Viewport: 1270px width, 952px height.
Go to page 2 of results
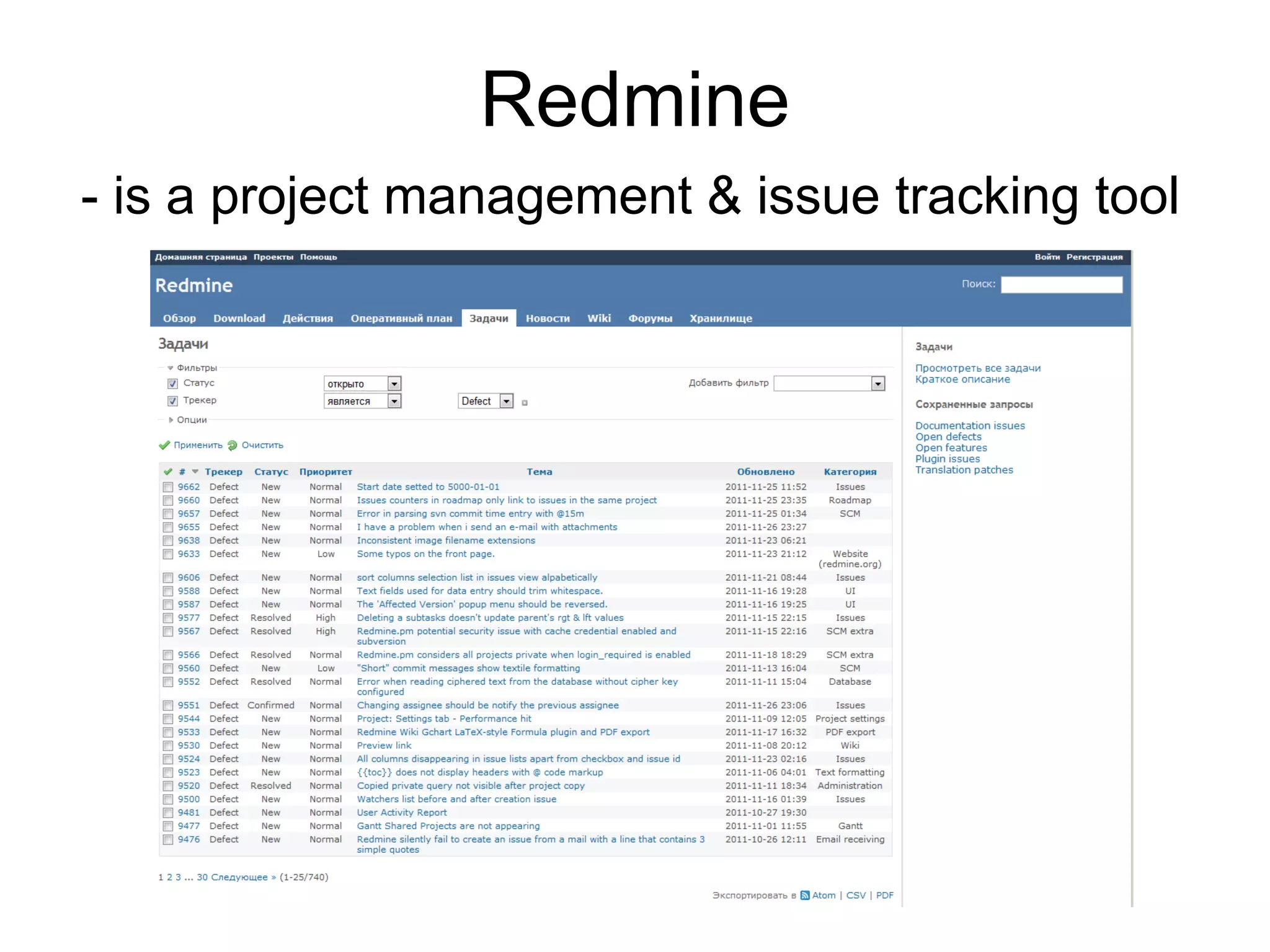[169, 877]
